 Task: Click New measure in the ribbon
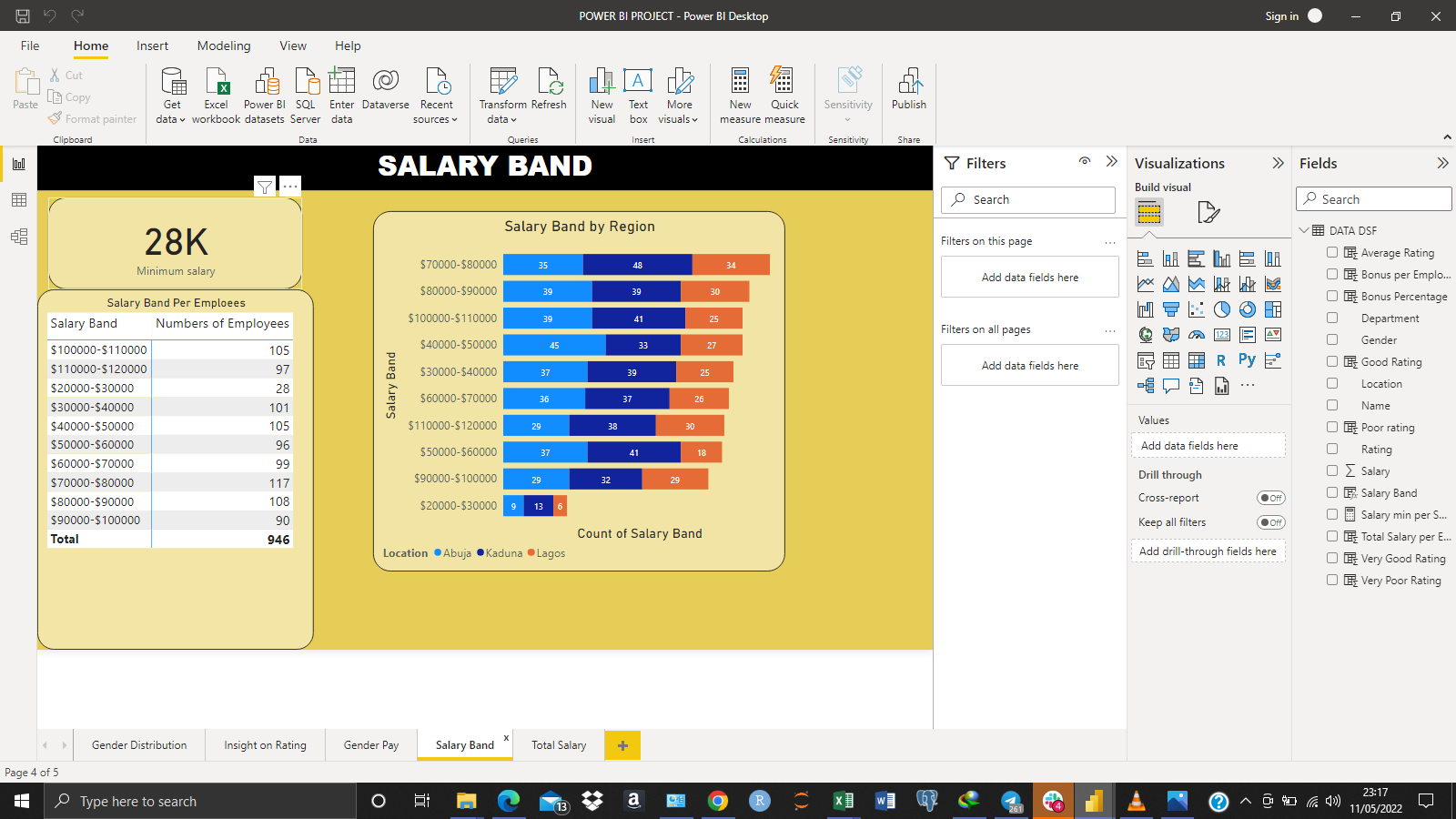pos(739,95)
